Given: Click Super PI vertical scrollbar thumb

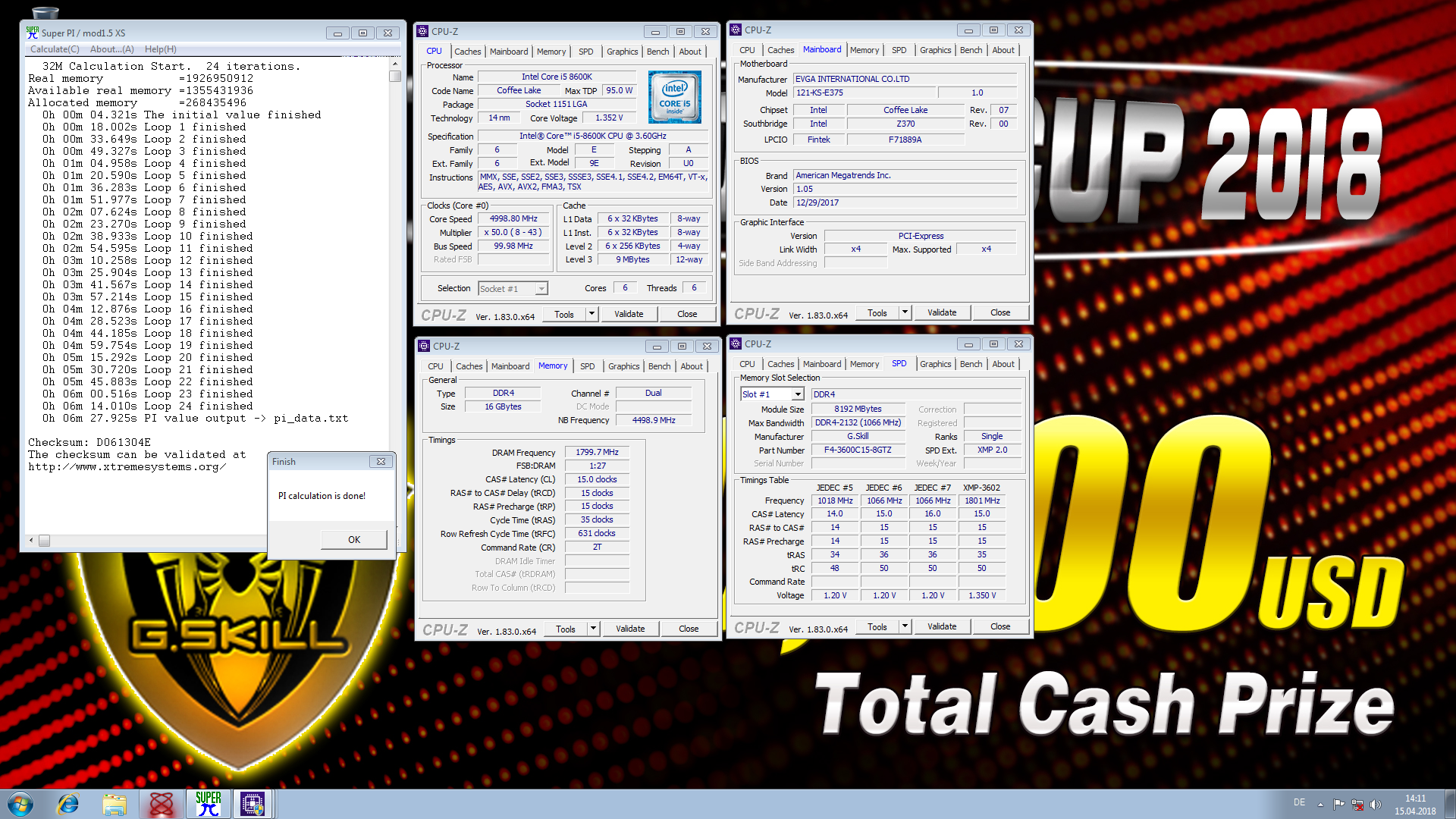Looking at the screenshot, I should coord(395,76).
